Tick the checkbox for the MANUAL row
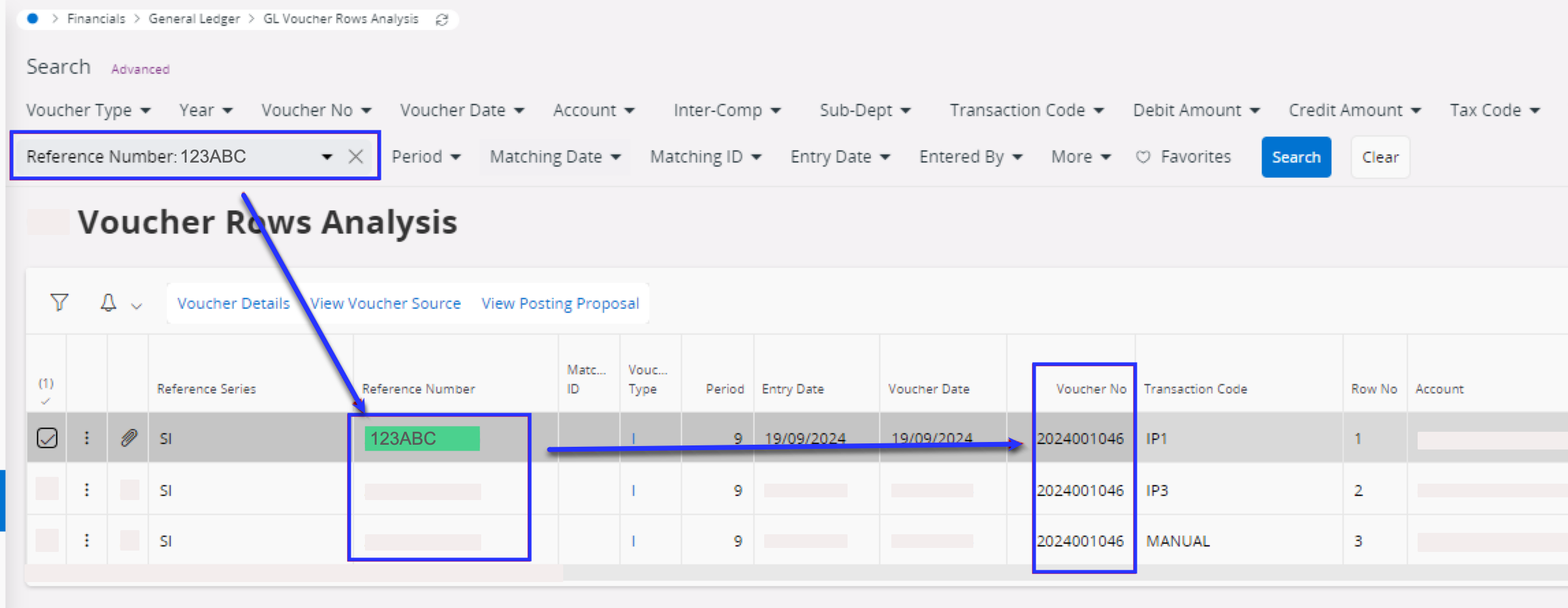 coord(47,540)
